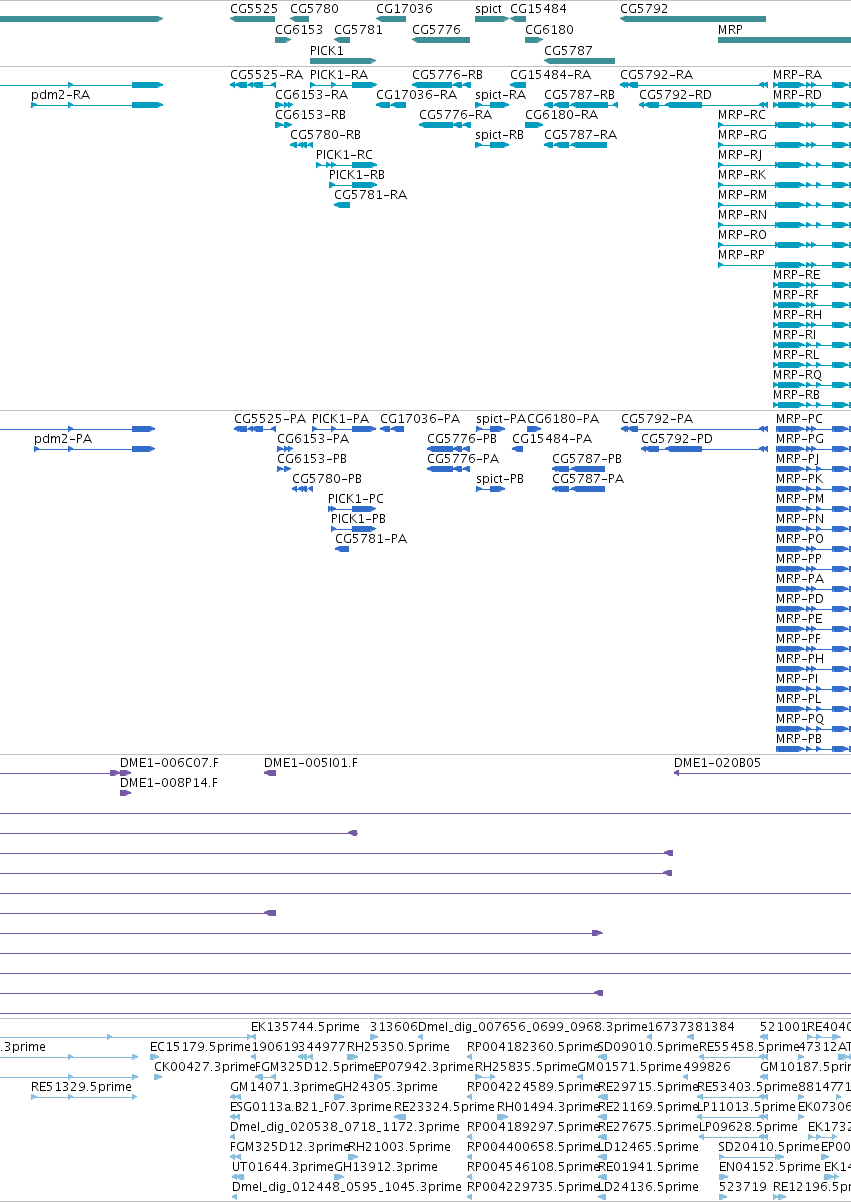Open protein MRP-PC

point(800,419)
